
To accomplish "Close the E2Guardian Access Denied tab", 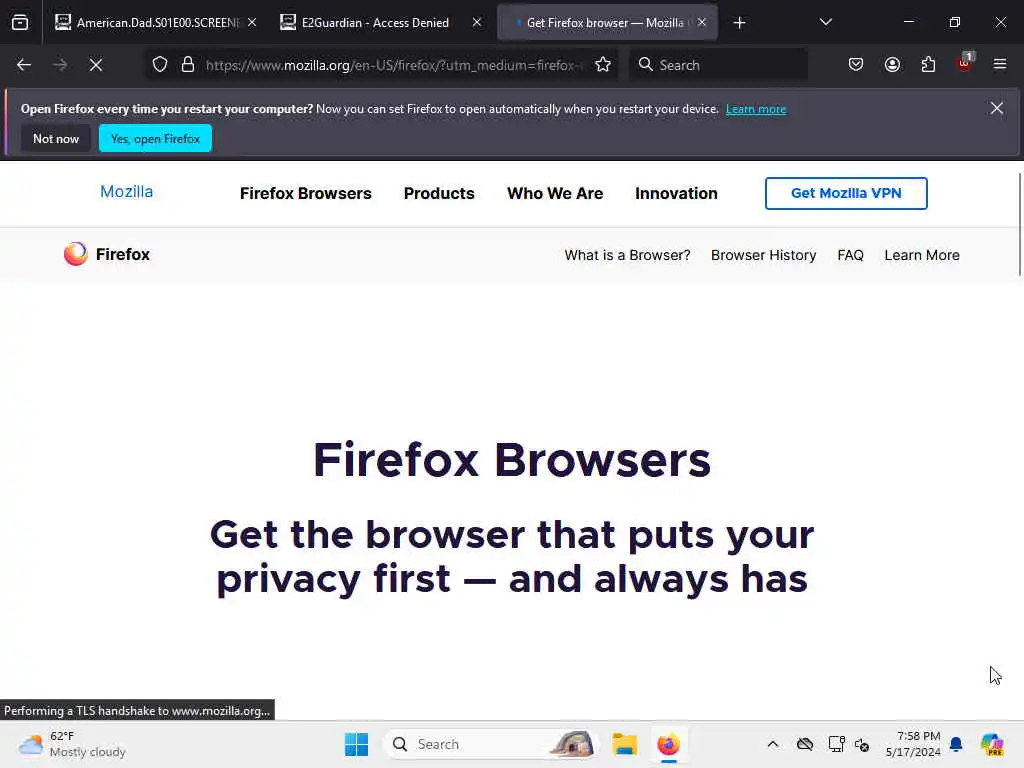I will 477,23.
